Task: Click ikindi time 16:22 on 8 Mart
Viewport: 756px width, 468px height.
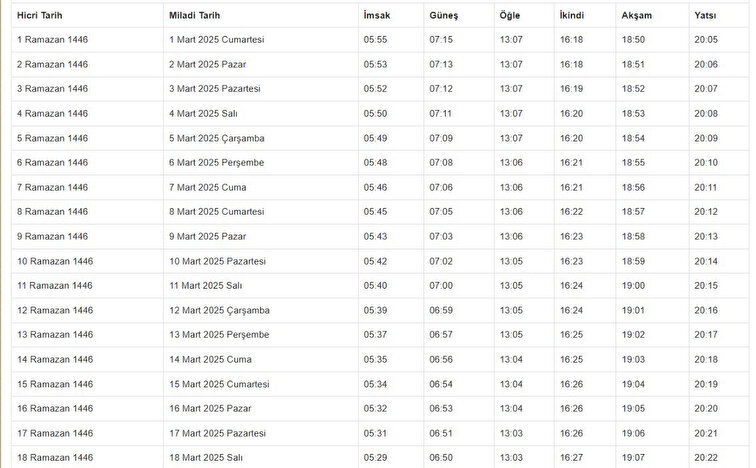Action: (571, 212)
